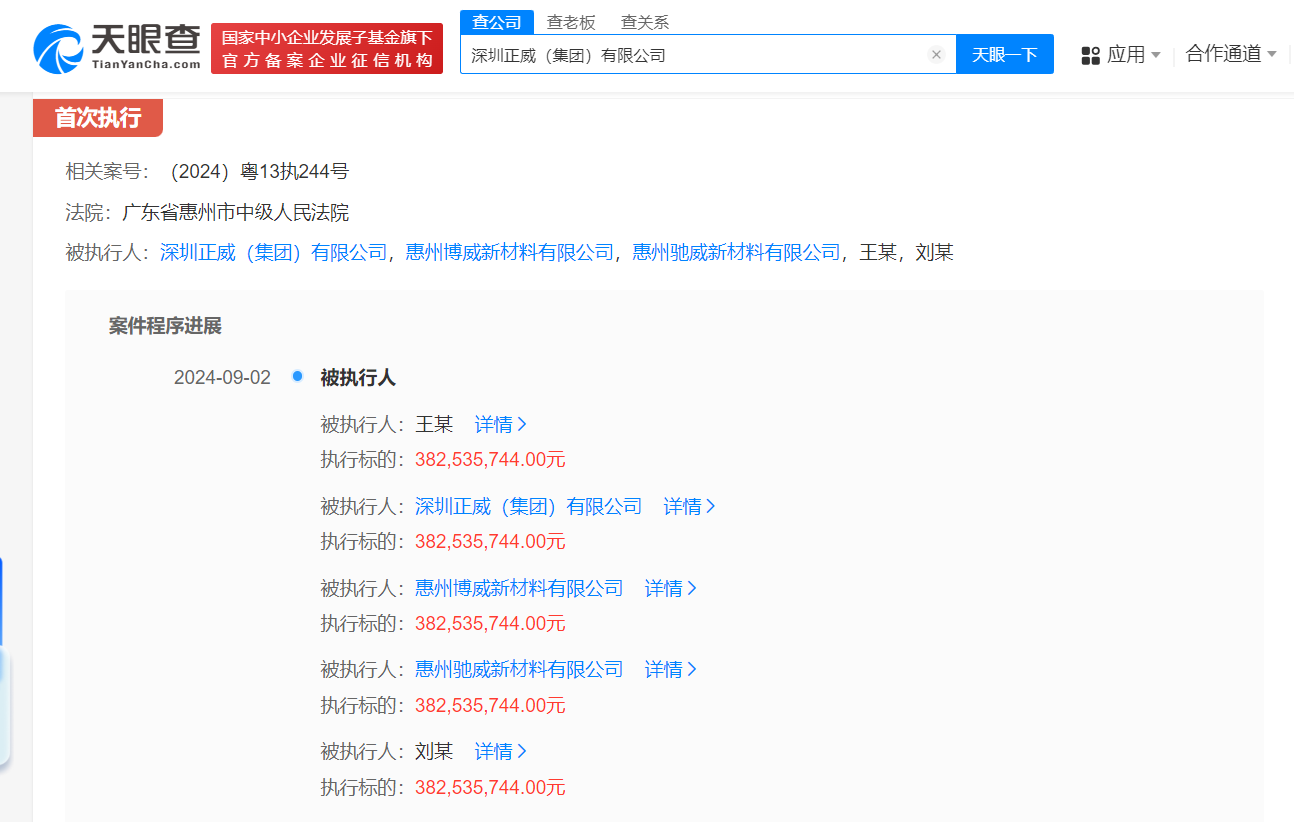Click the 国家中小企业发展子基金 red banner
The height and width of the screenshot is (822, 1294).
click(x=327, y=47)
